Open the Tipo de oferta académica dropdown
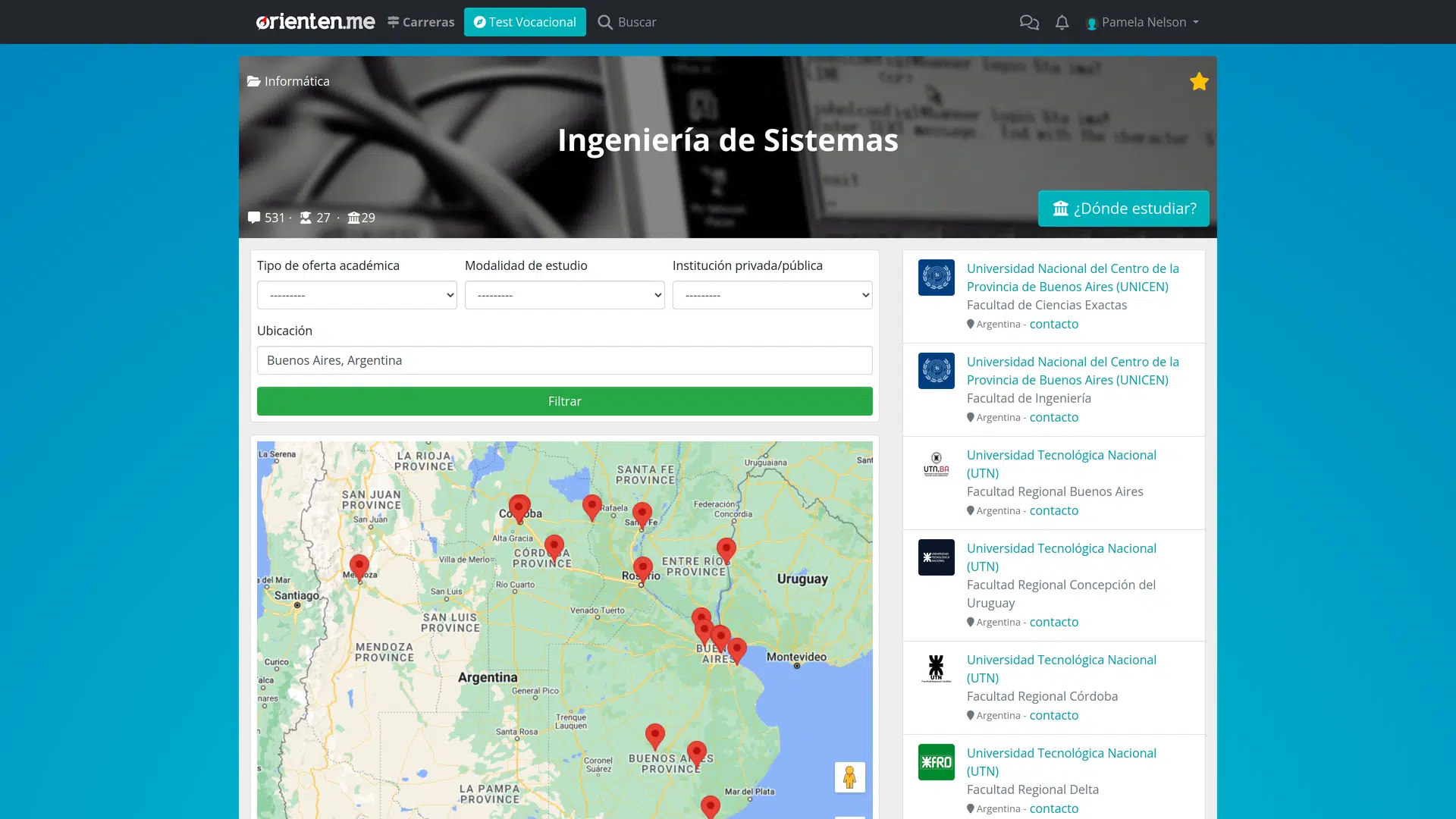 pyautogui.click(x=357, y=295)
